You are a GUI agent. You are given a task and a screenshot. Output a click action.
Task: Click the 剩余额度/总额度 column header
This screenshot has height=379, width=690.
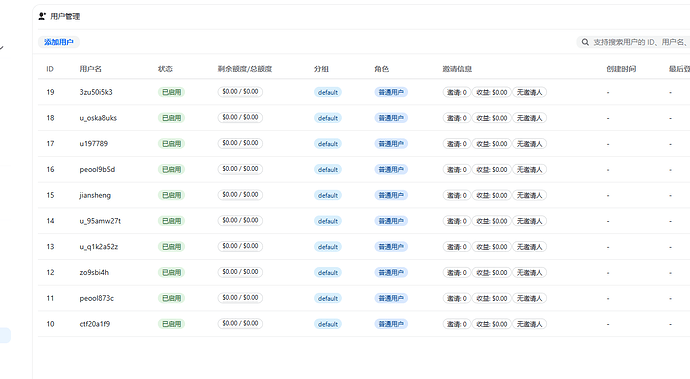point(245,69)
